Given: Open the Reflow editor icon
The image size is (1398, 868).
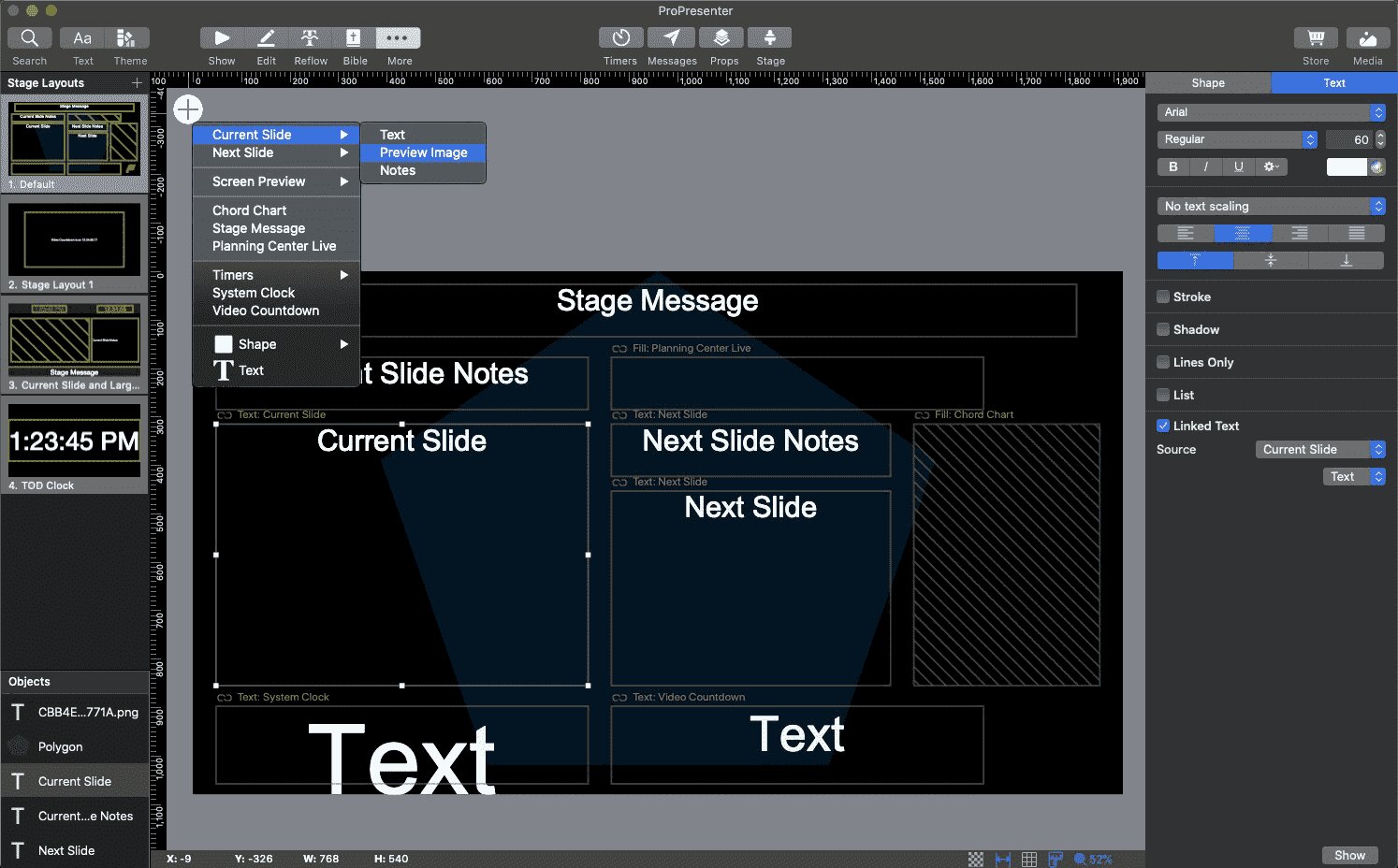Looking at the screenshot, I should [310, 37].
